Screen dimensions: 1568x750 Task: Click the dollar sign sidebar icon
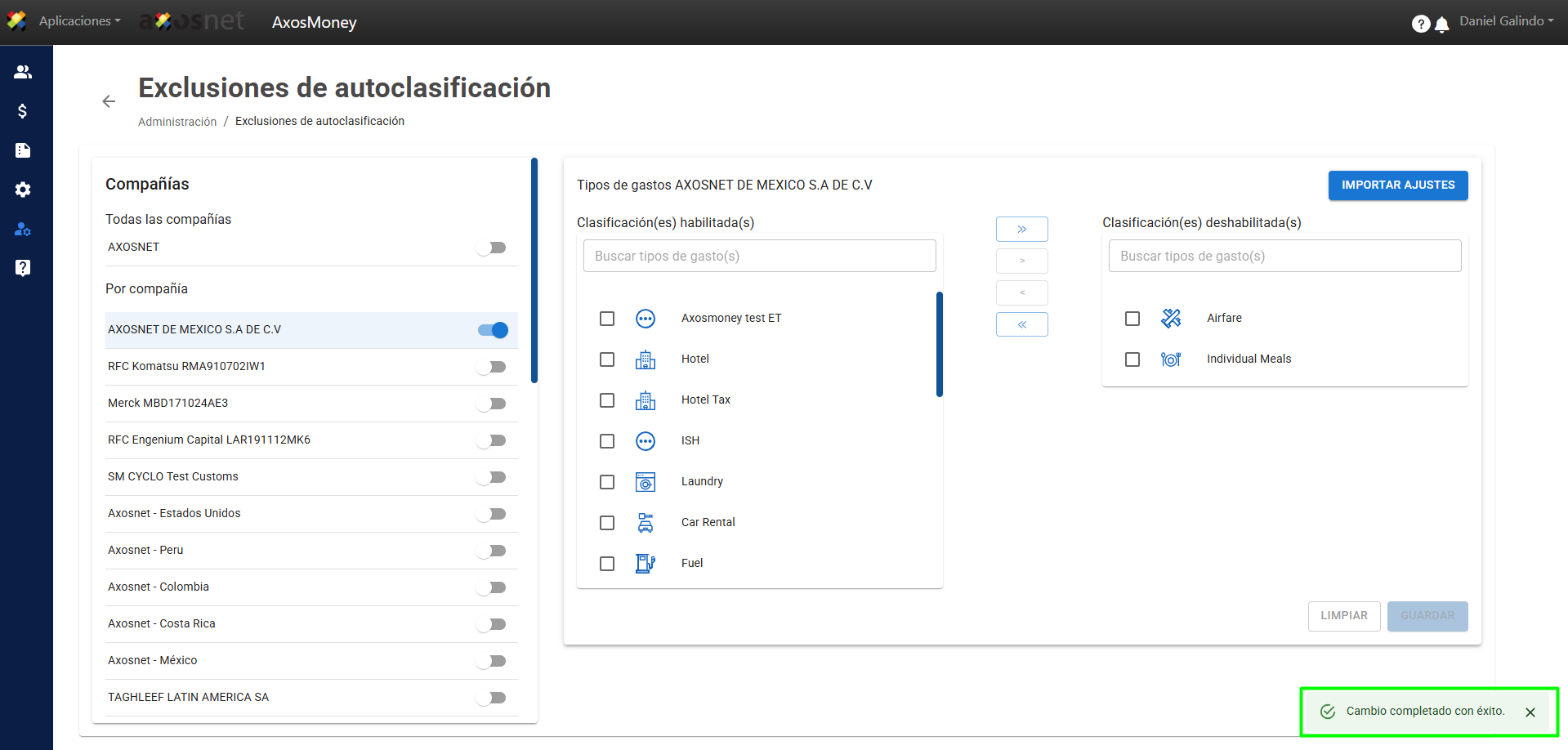pos(23,111)
